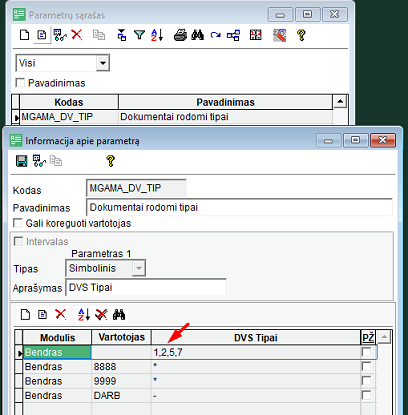
Task: Click binoculars search icon in the Parametrų sąrašas toolbar
Action: 198,35
